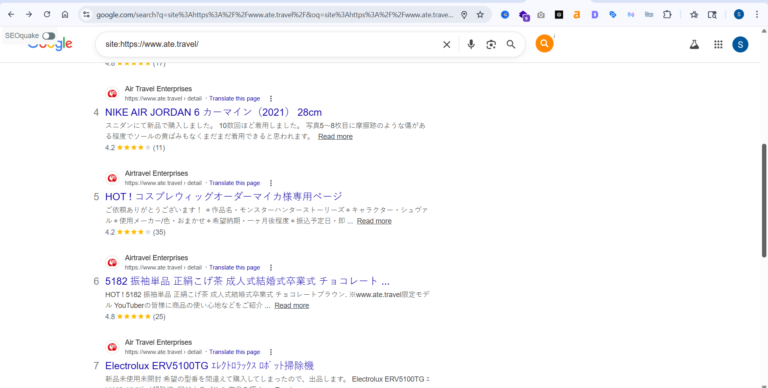768x388 pixels.
Task: Click the 'Airtravel Enterprises' name above result 5
Action: pyautogui.click(x=156, y=173)
